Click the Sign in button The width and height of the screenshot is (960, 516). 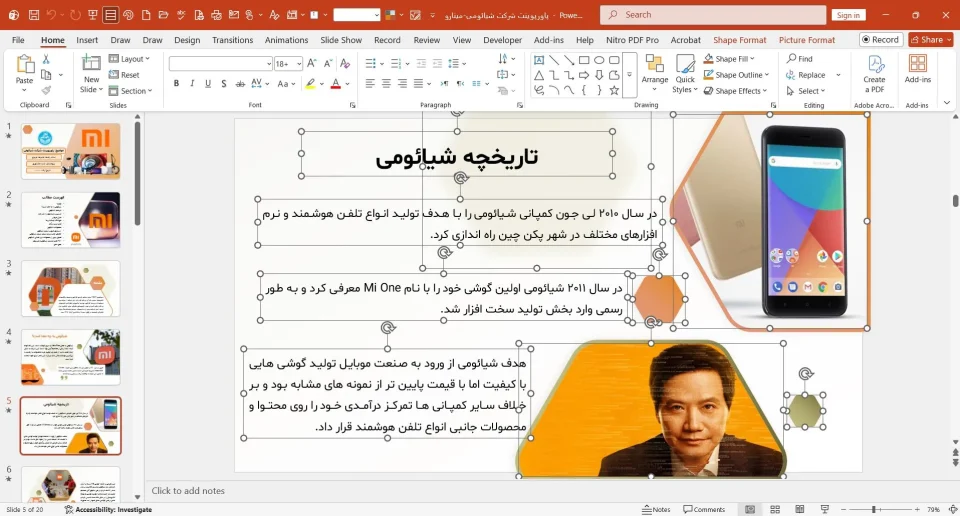click(x=848, y=15)
